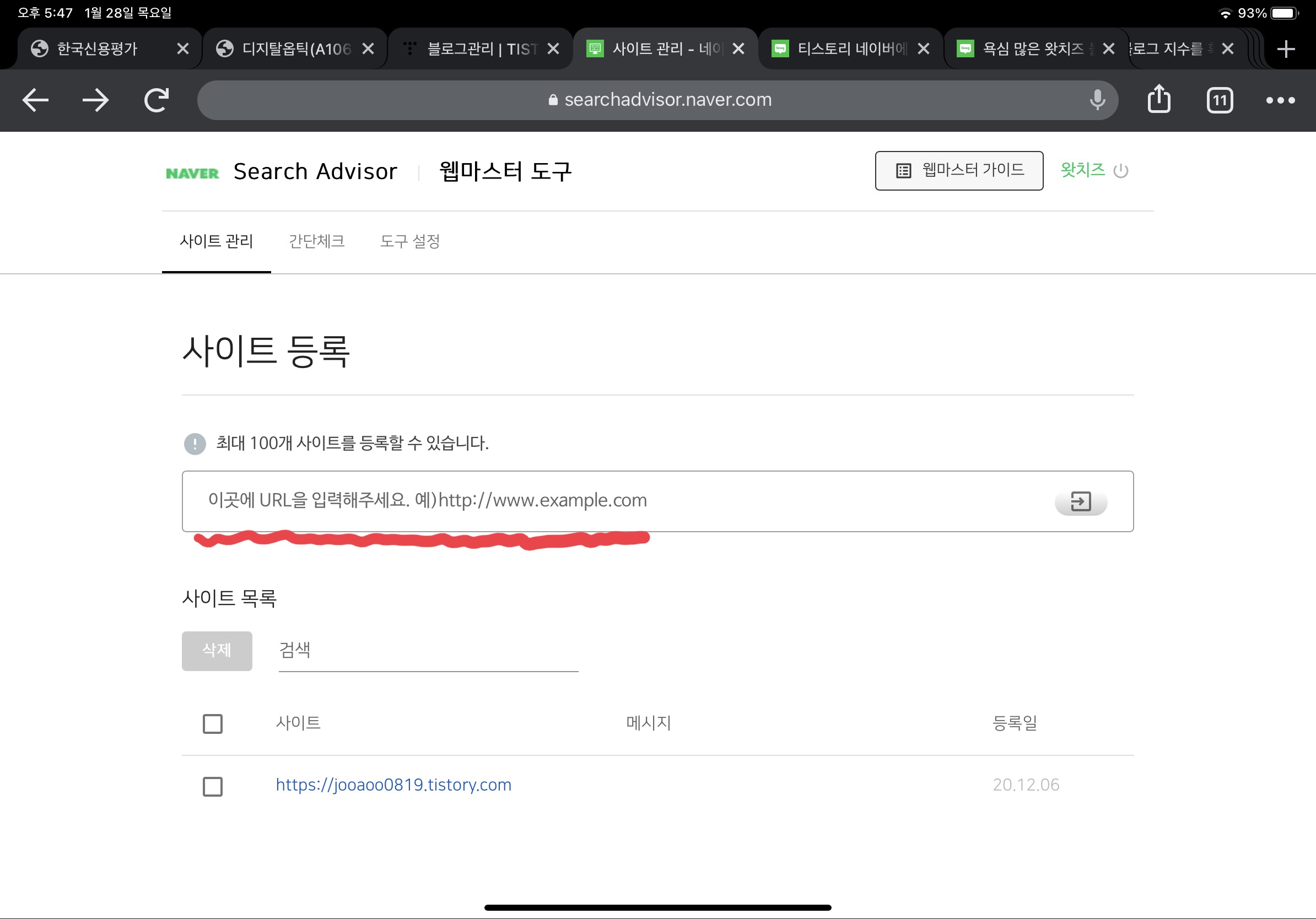Focus the 검색 site list search field
The width and height of the screenshot is (1316, 919).
click(x=428, y=650)
